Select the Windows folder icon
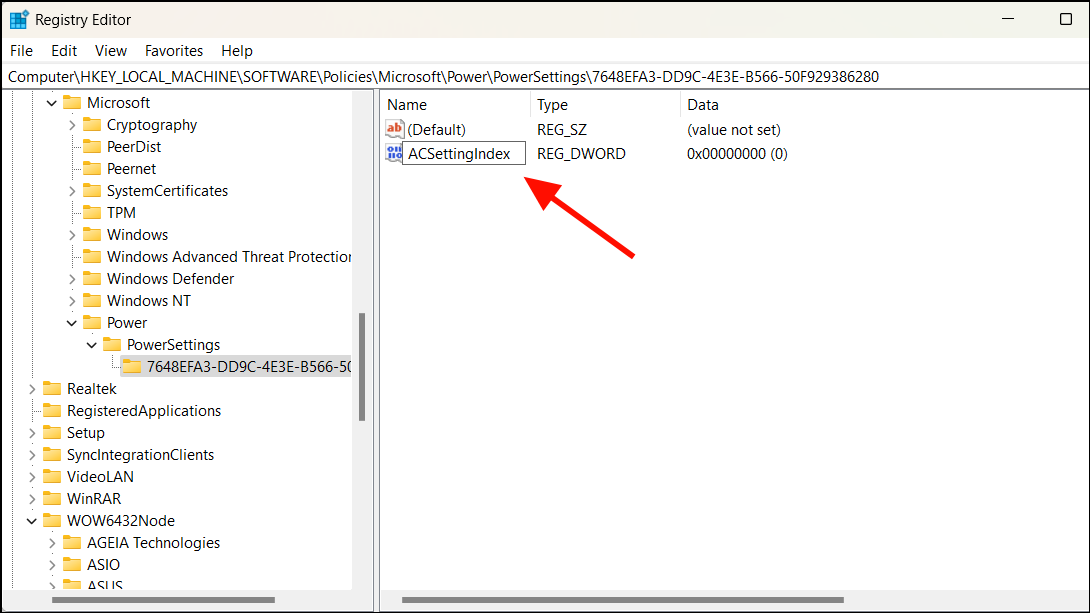1090x613 pixels. coord(92,235)
